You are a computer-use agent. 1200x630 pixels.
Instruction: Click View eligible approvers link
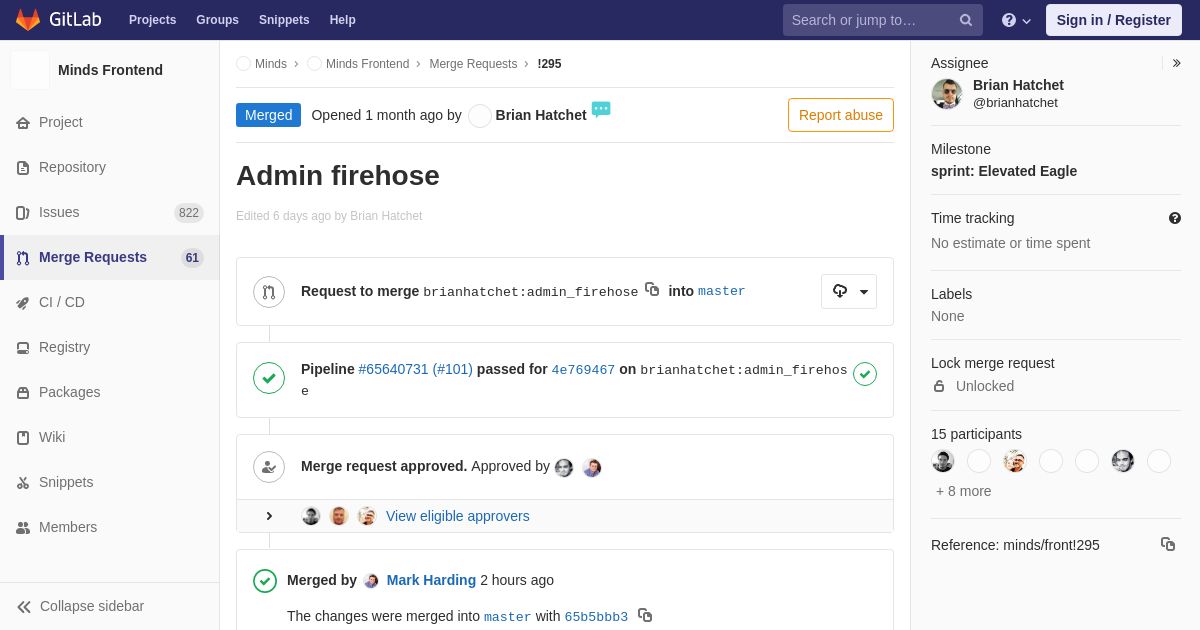click(458, 516)
